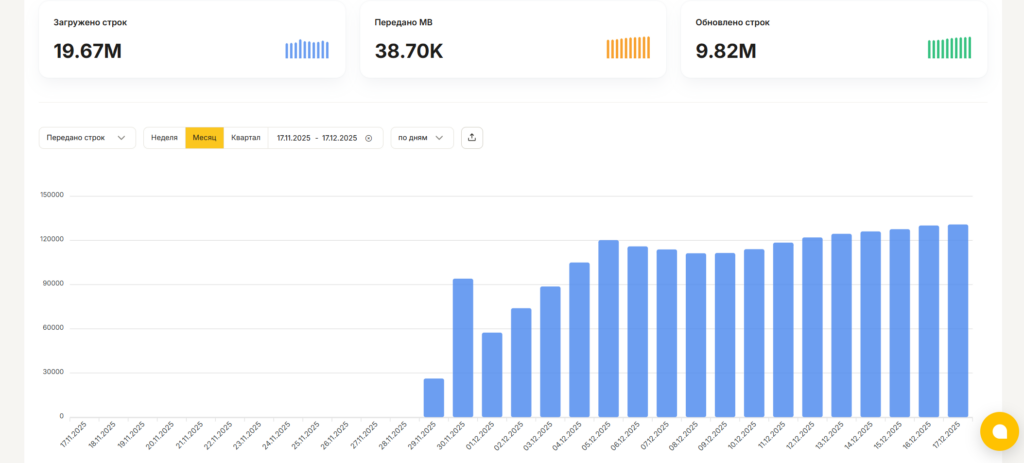Viewport: 1024px width, 463px height.
Task: Open the yellow chat support bubble
Action: tap(997, 431)
